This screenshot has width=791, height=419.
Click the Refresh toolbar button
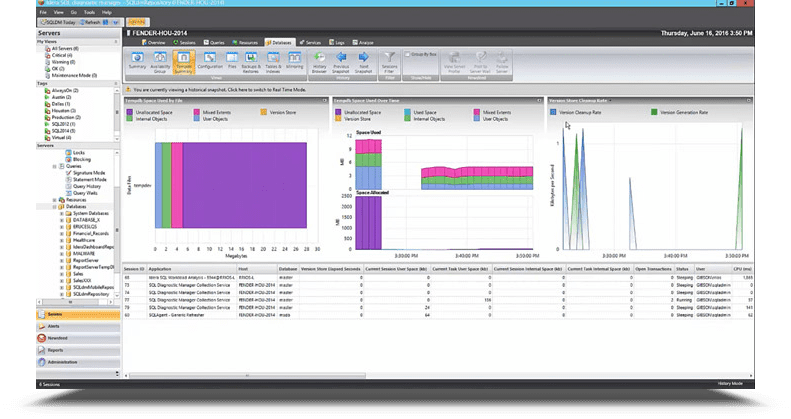click(x=90, y=22)
